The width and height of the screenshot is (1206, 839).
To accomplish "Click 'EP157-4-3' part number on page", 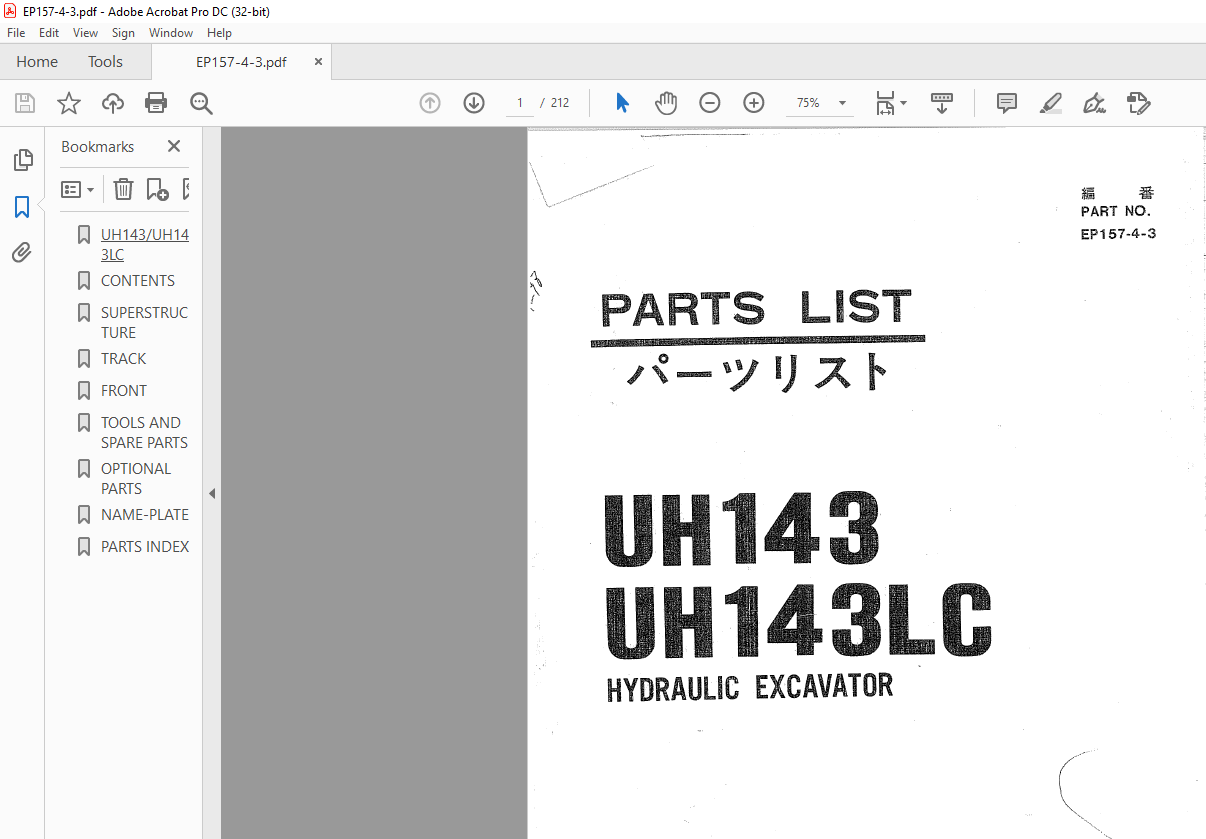I will (1118, 235).
